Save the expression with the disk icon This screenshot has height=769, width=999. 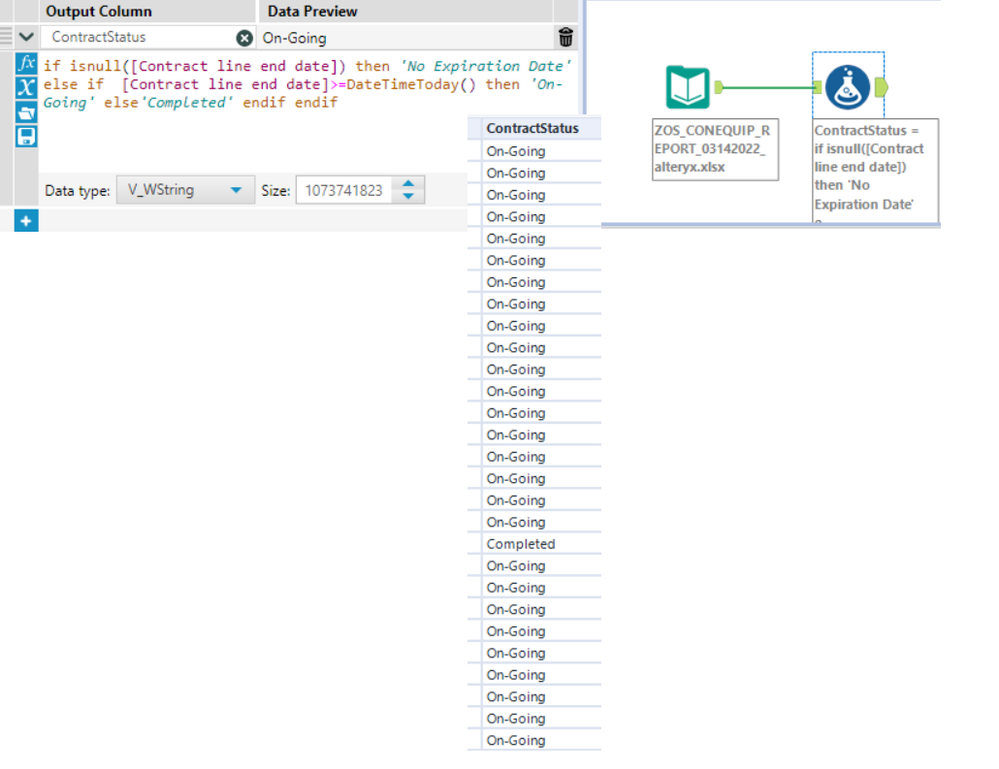pyautogui.click(x=26, y=136)
